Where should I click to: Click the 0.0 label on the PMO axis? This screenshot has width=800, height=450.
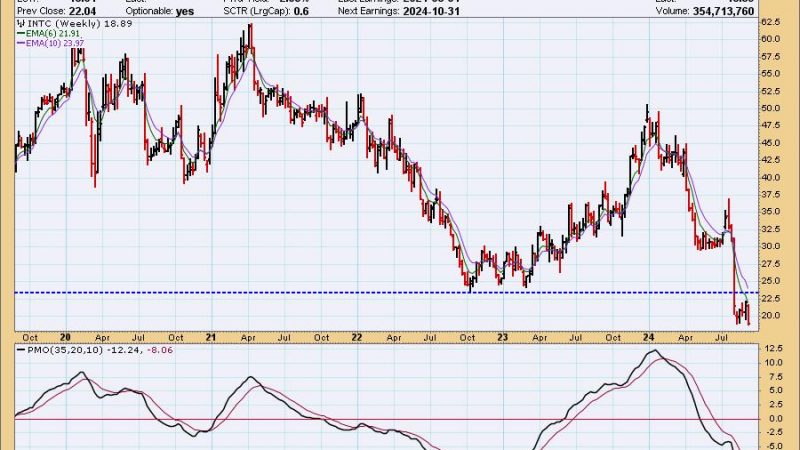click(x=776, y=419)
